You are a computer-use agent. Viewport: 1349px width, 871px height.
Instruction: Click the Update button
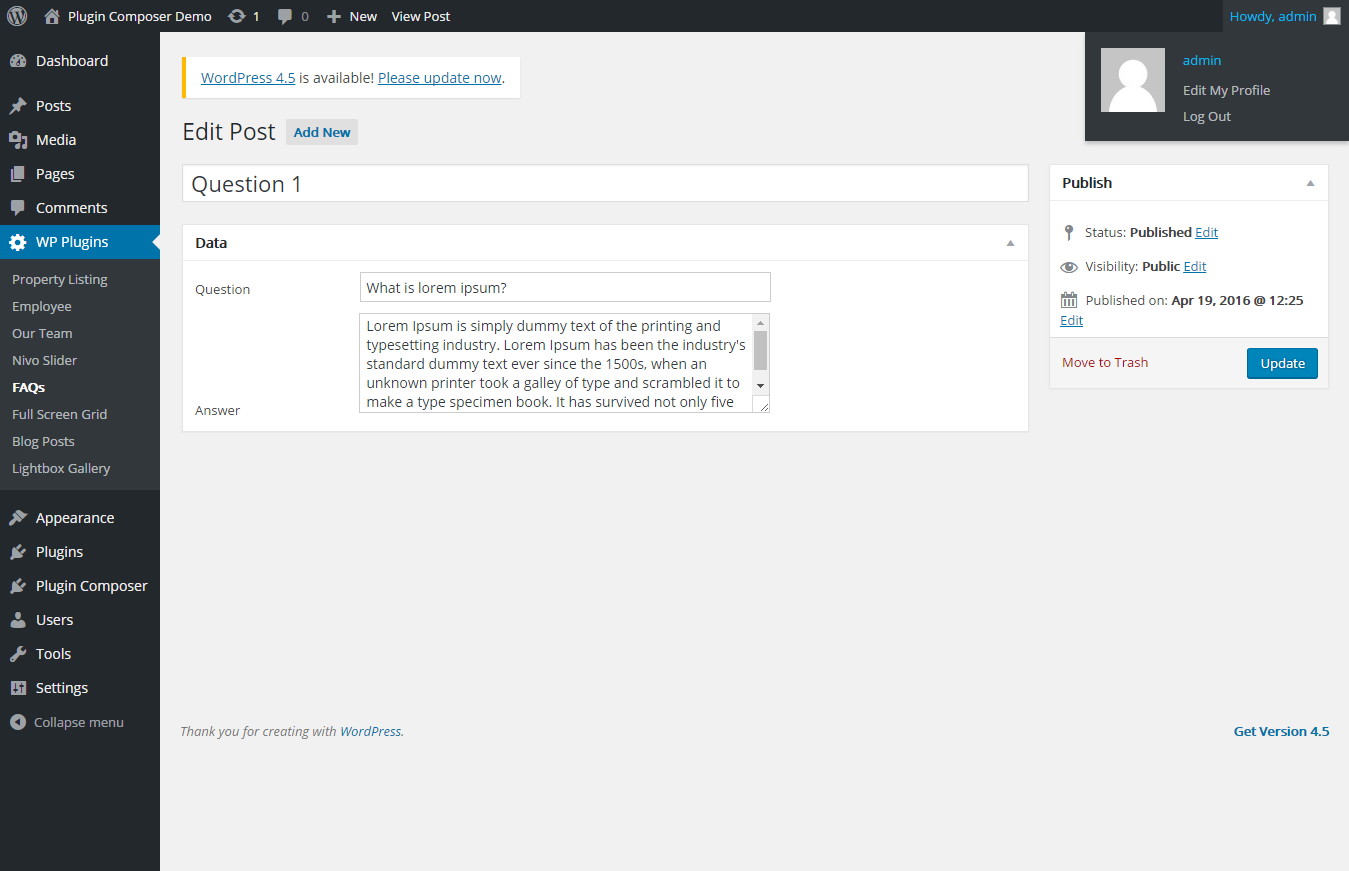(x=1282, y=363)
